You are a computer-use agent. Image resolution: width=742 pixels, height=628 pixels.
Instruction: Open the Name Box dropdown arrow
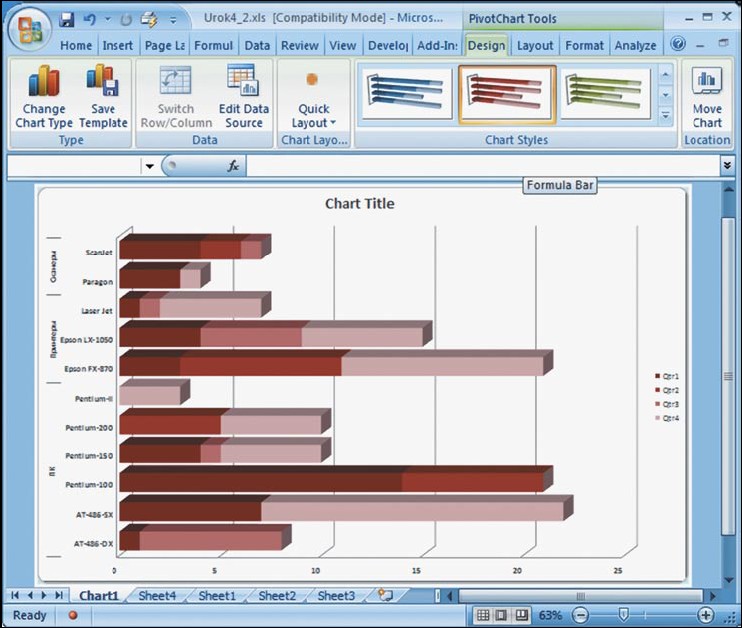pos(149,166)
